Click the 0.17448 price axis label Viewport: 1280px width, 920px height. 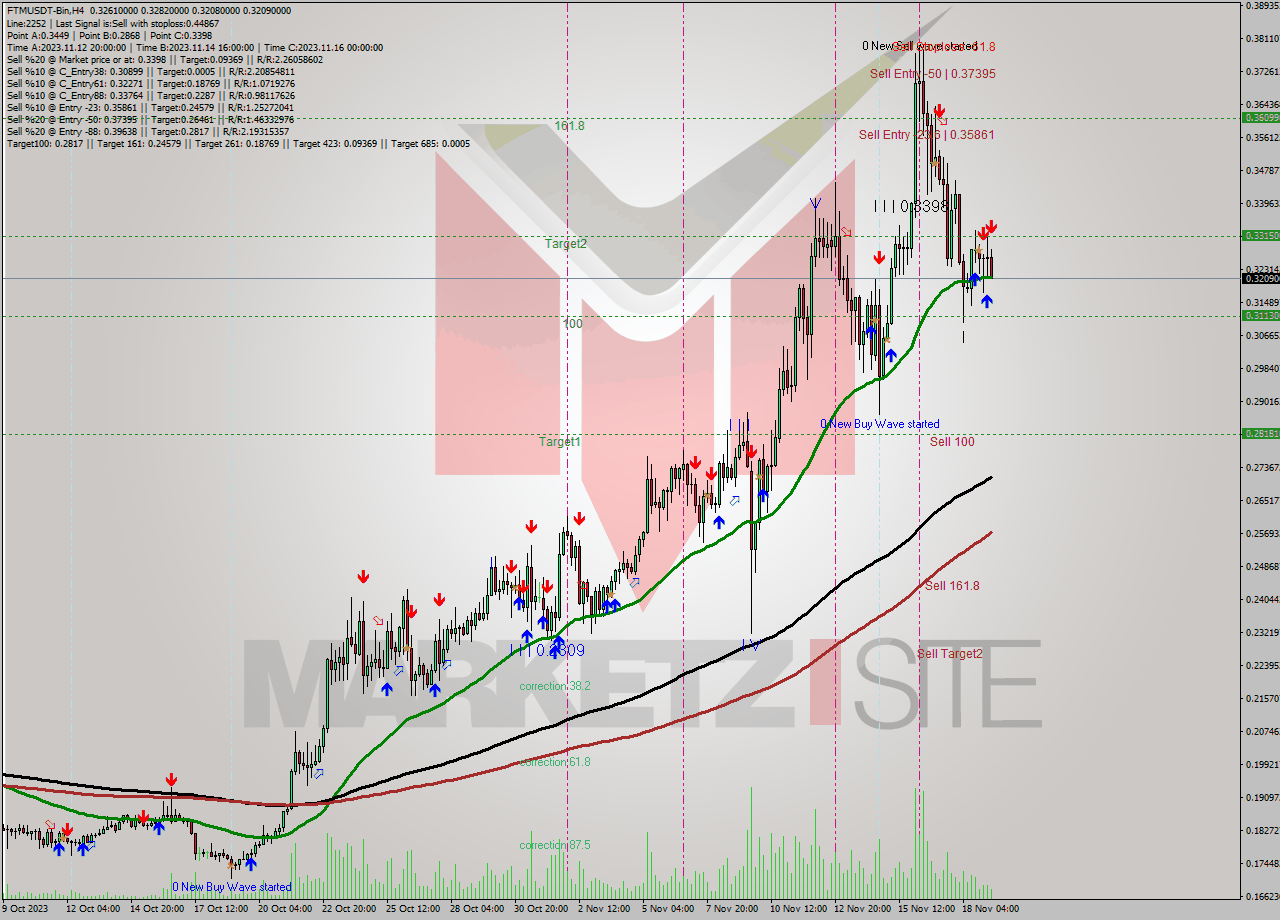pos(1262,863)
